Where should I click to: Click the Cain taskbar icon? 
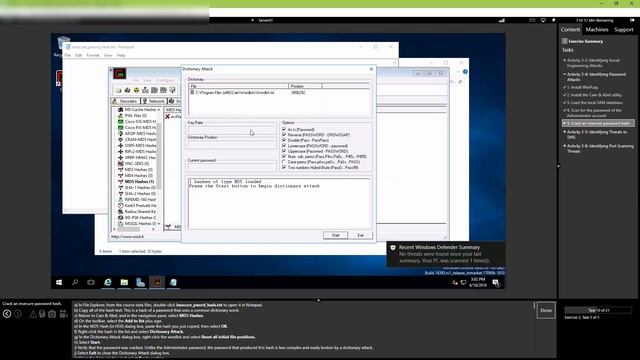click(x=157, y=282)
